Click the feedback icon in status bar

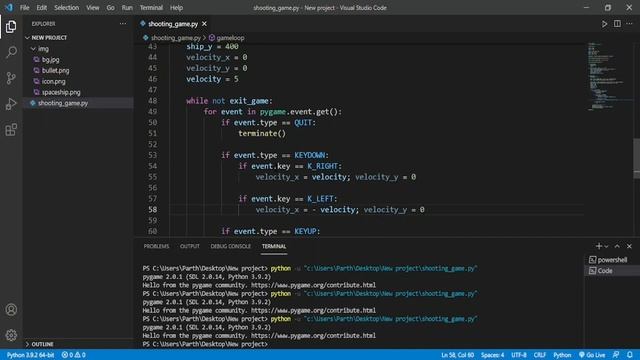click(616, 355)
